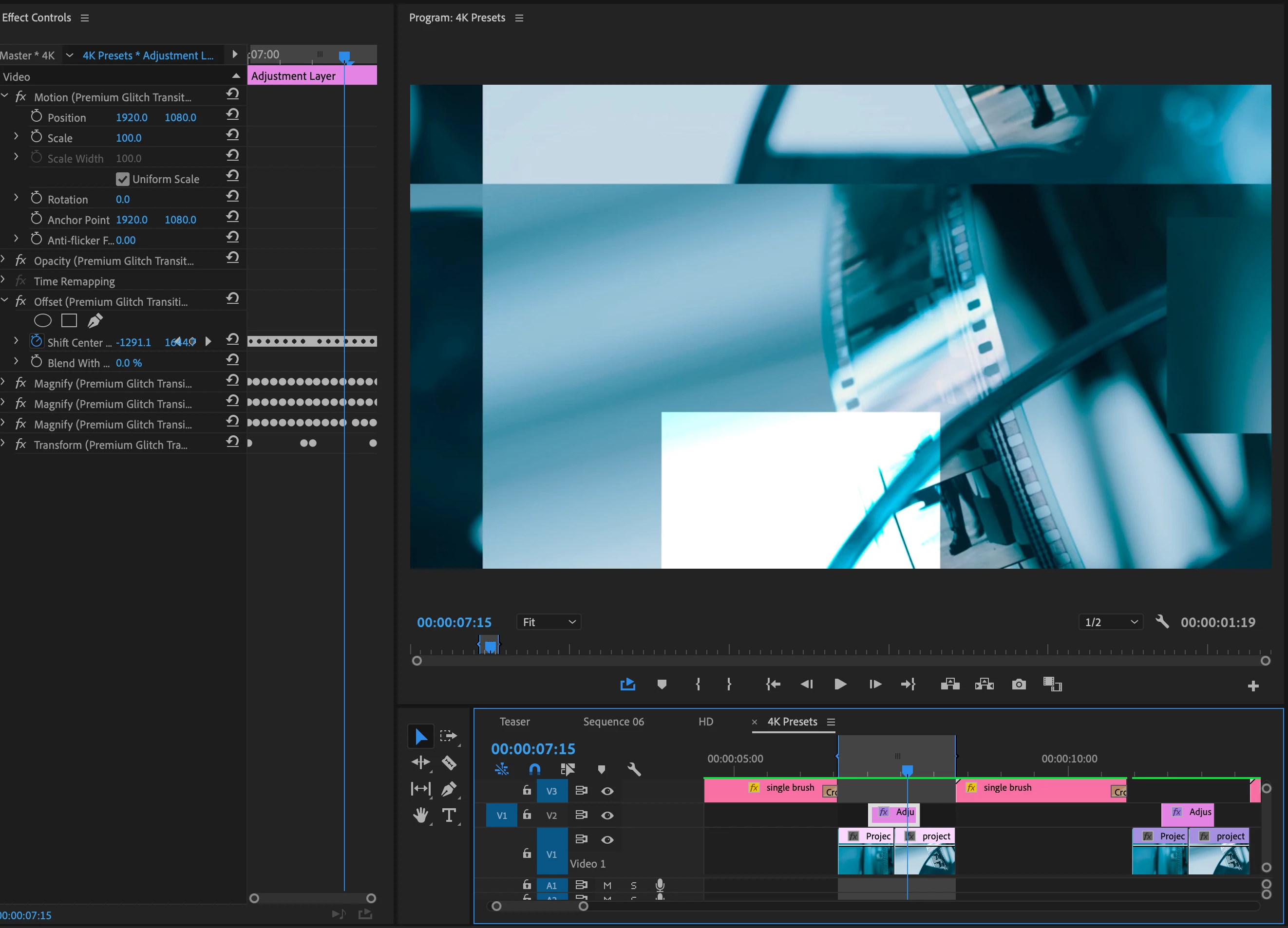Select the Hand tool

coord(421,815)
